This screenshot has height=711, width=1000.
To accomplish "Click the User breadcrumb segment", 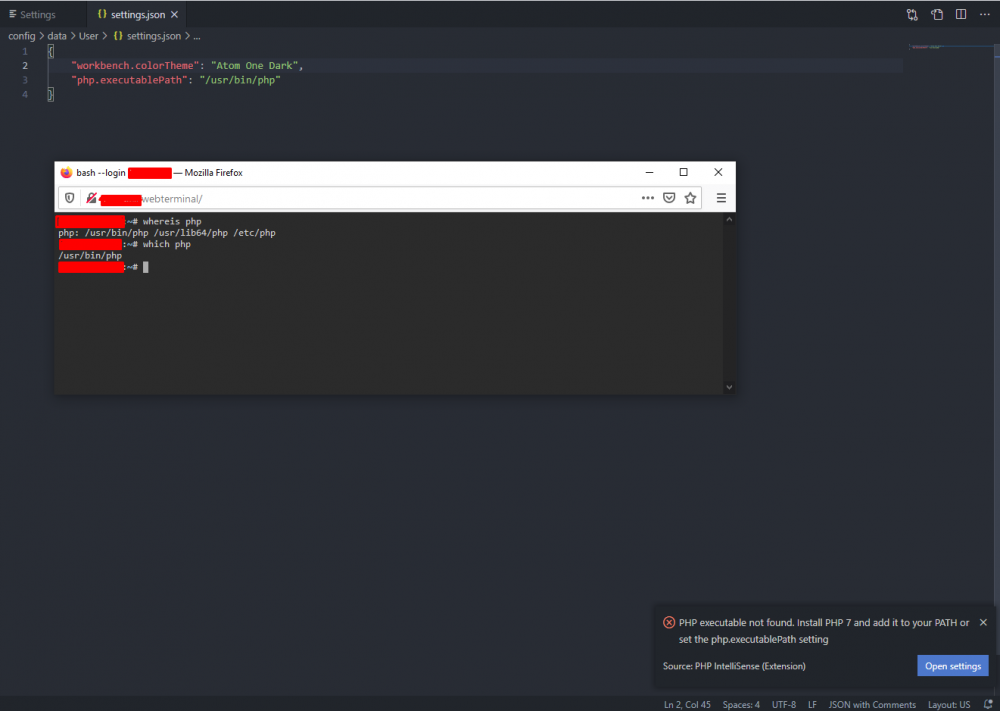I will coord(89,36).
